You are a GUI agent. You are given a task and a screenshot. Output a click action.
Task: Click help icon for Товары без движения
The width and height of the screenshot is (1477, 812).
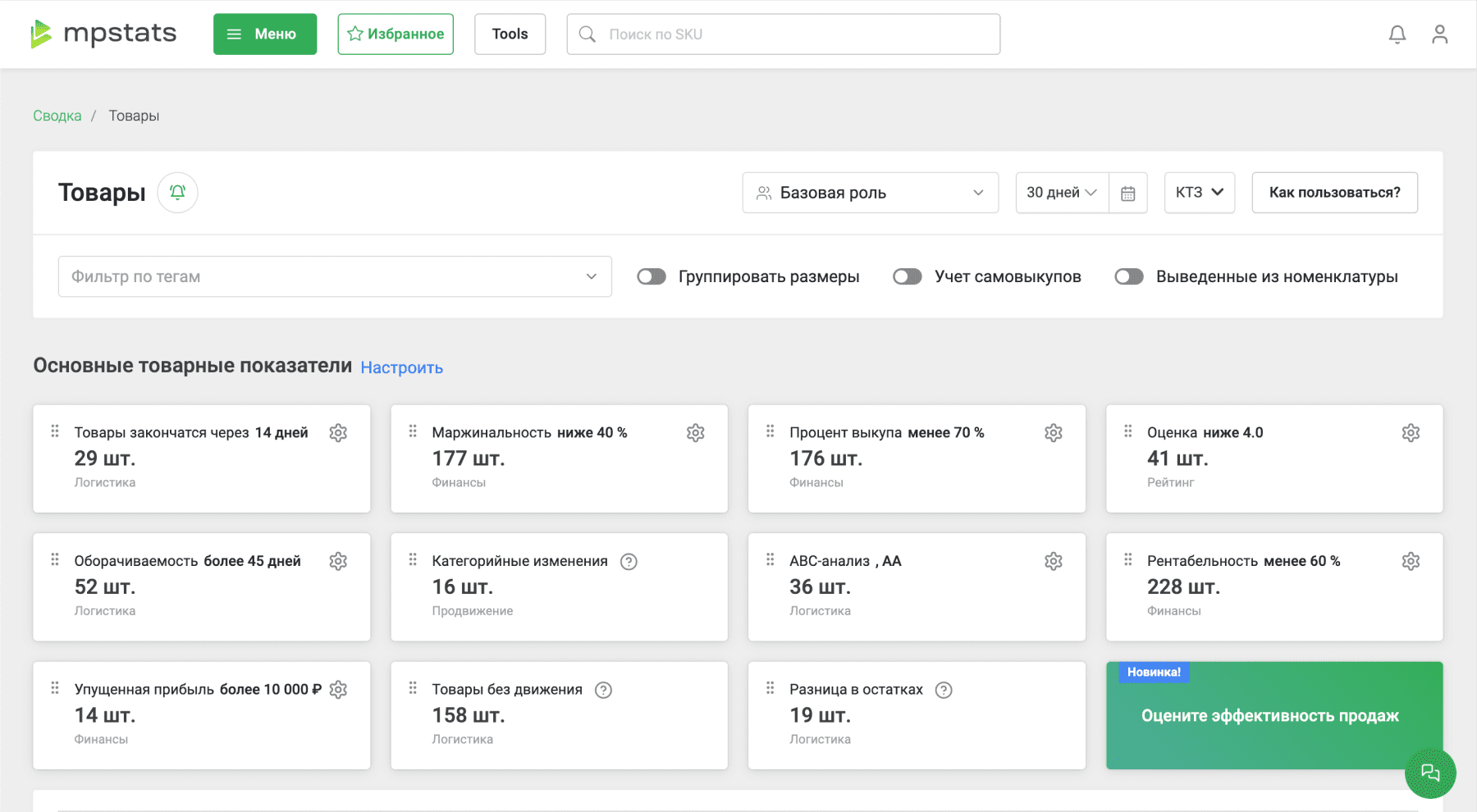pyautogui.click(x=603, y=690)
